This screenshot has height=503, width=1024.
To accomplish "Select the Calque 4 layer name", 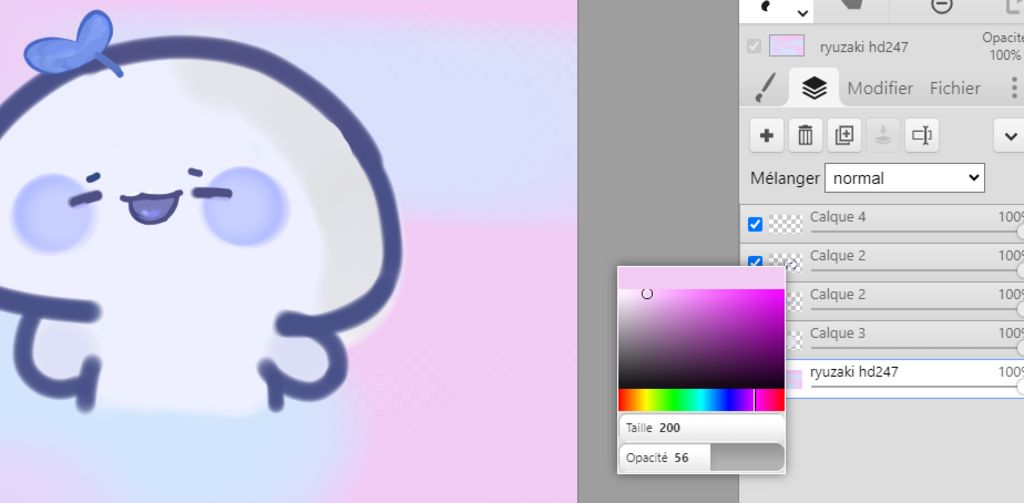I will pyautogui.click(x=838, y=217).
